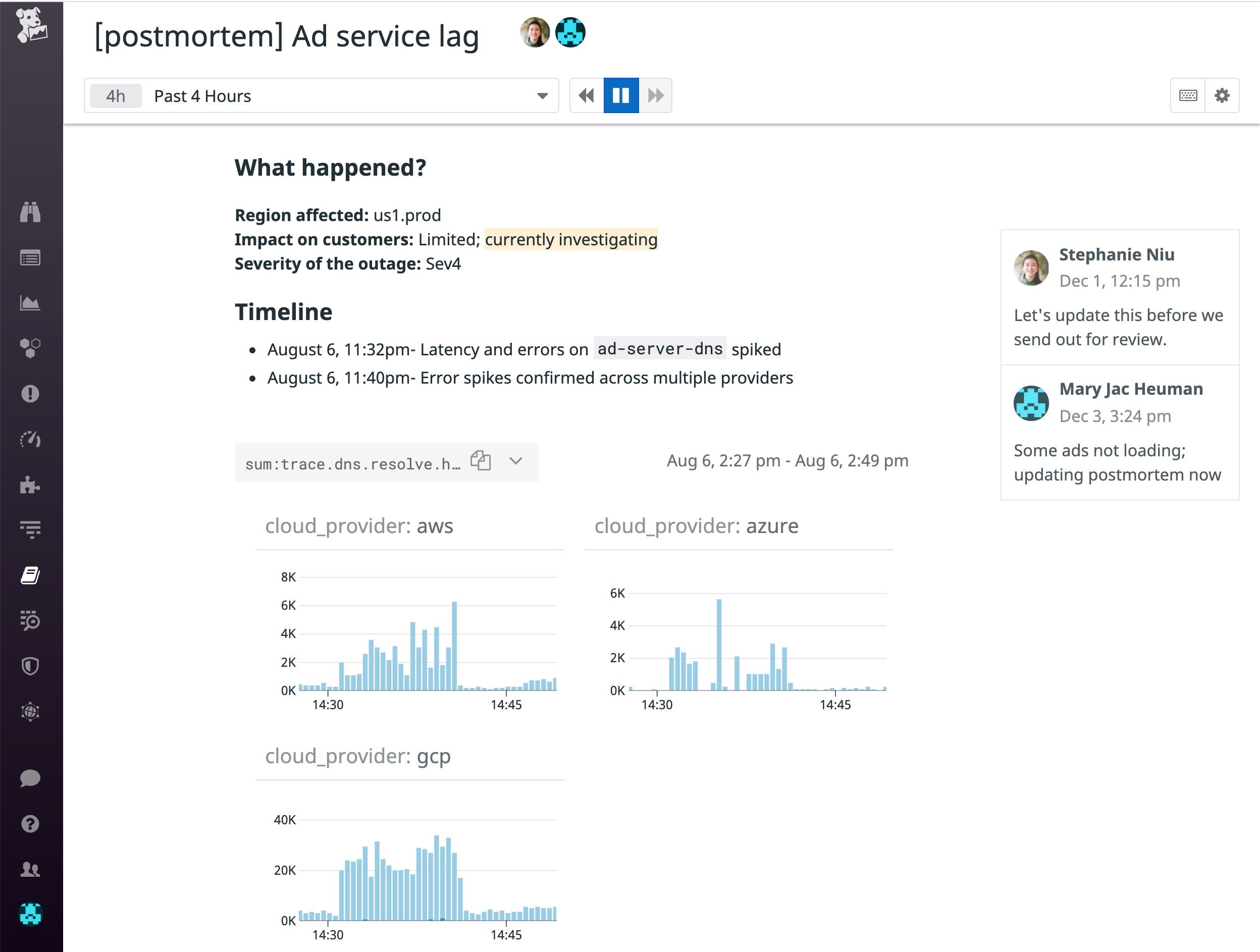Copy the sum:trace.dns.resolve query
The width and height of the screenshot is (1260, 952).
point(480,460)
